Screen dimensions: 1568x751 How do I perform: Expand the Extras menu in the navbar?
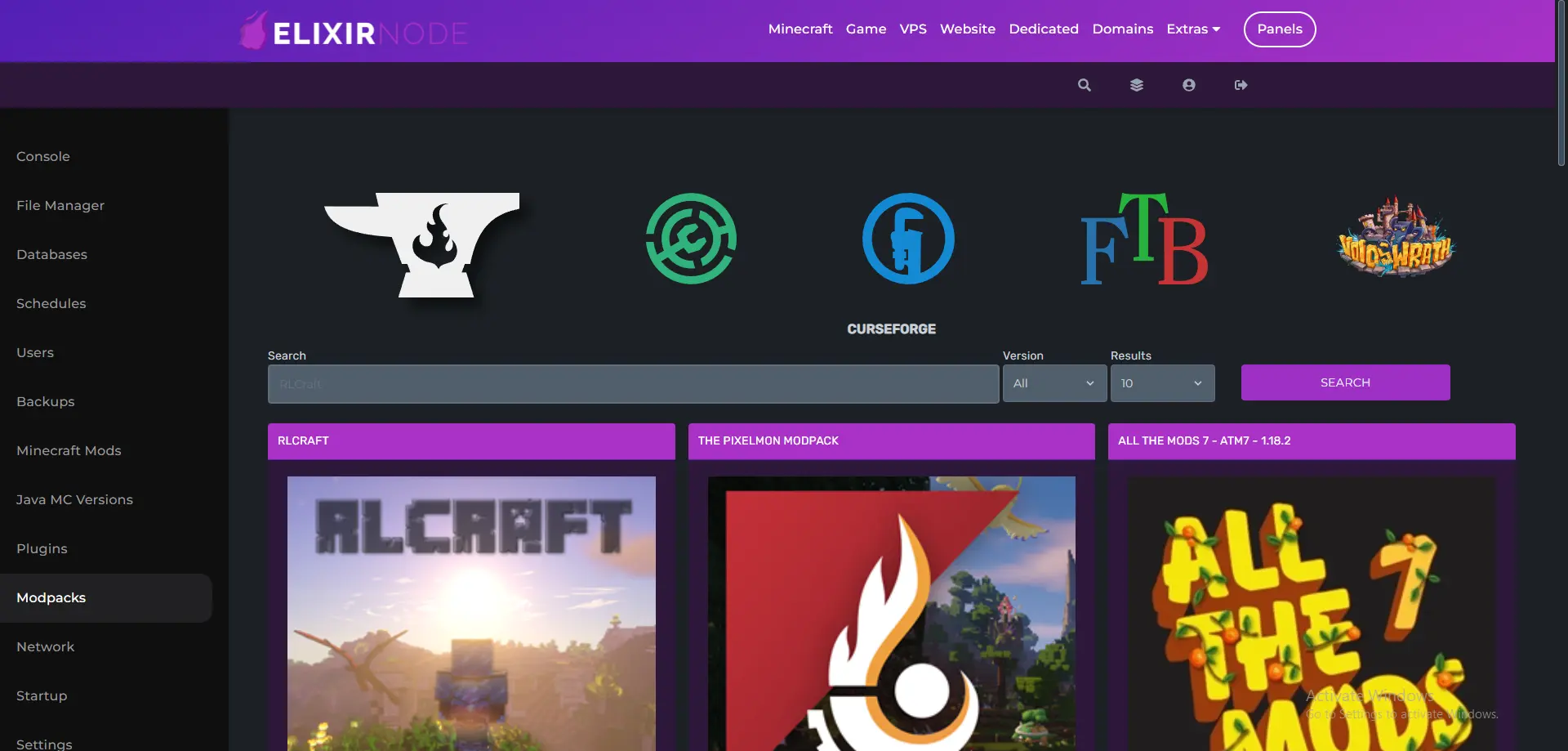(x=1193, y=29)
